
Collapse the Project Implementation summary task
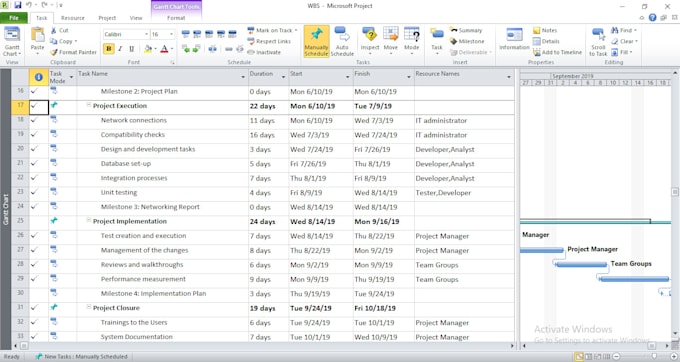pos(88,220)
